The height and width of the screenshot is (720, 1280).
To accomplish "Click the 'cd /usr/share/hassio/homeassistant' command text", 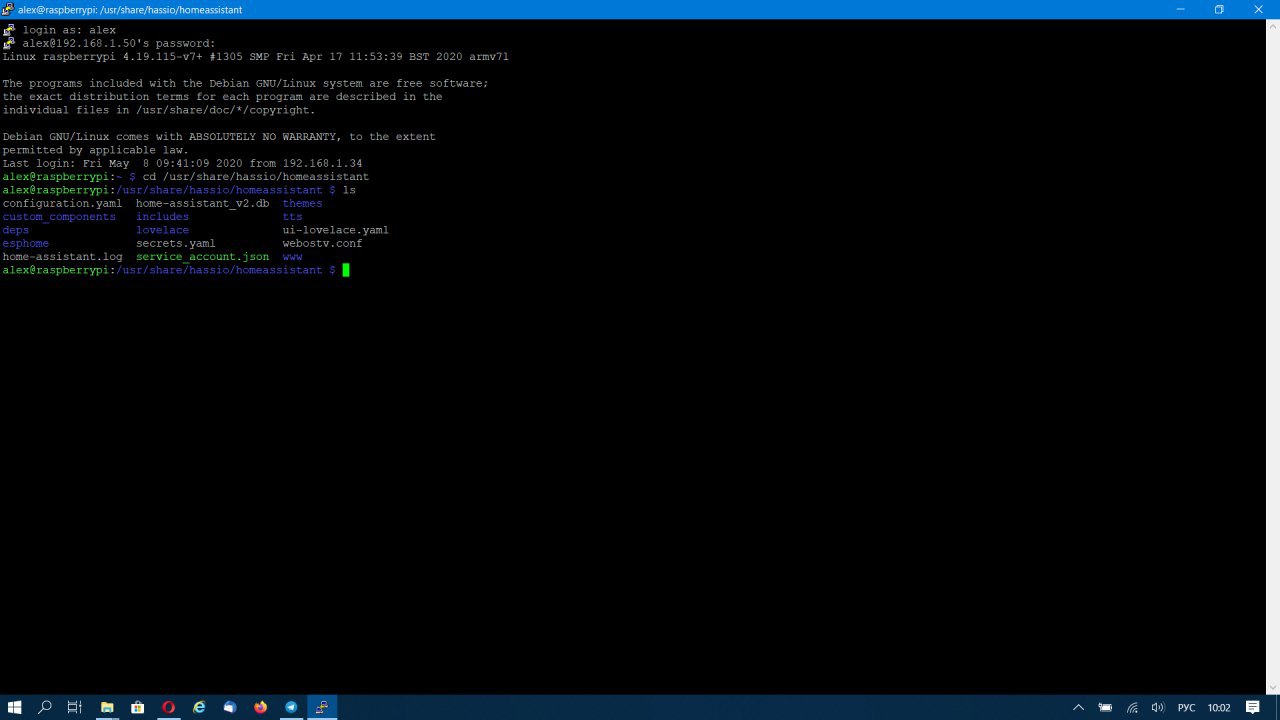I will coord(255,177).
